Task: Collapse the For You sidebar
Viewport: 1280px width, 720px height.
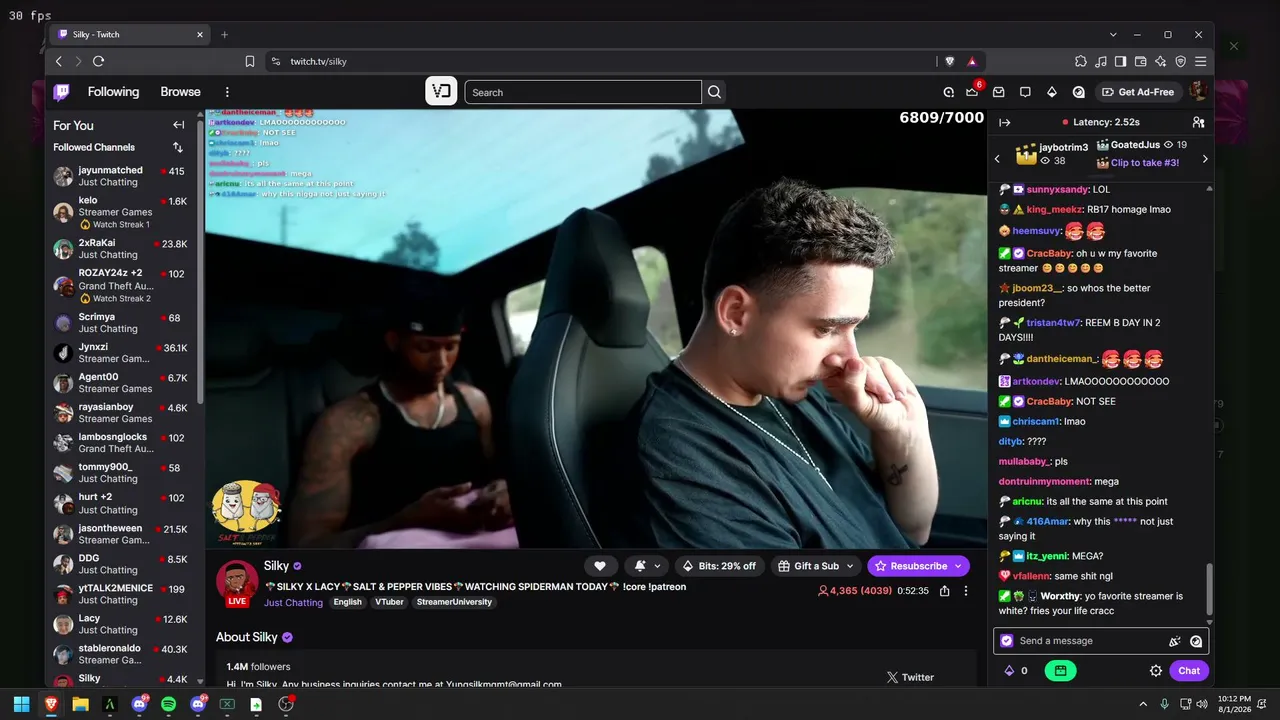Action: (x=178, y=125)
